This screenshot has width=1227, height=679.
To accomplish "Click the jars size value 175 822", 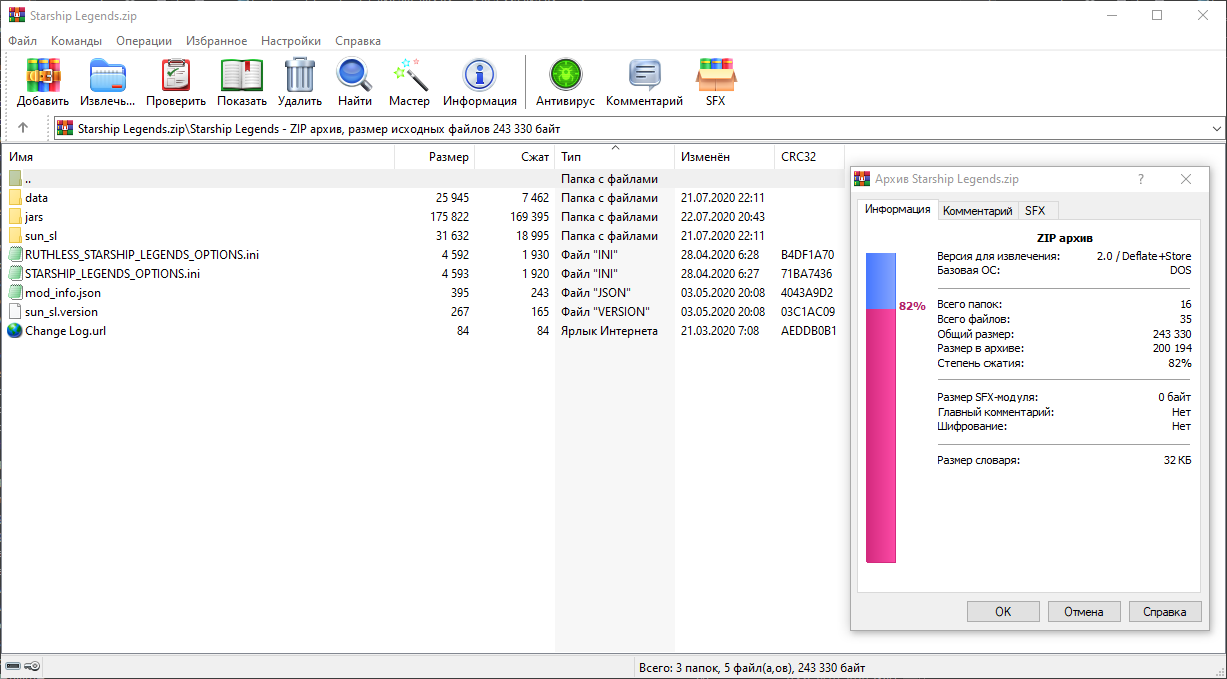I will 449,217.
